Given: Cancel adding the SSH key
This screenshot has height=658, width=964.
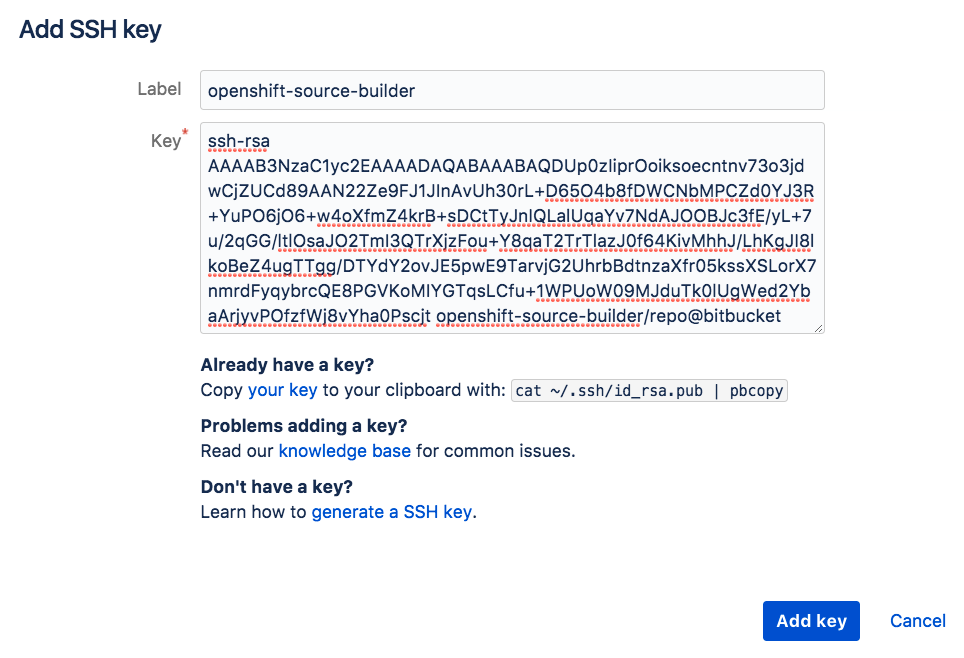Looking at the screenshot, I should pos(917,621).
